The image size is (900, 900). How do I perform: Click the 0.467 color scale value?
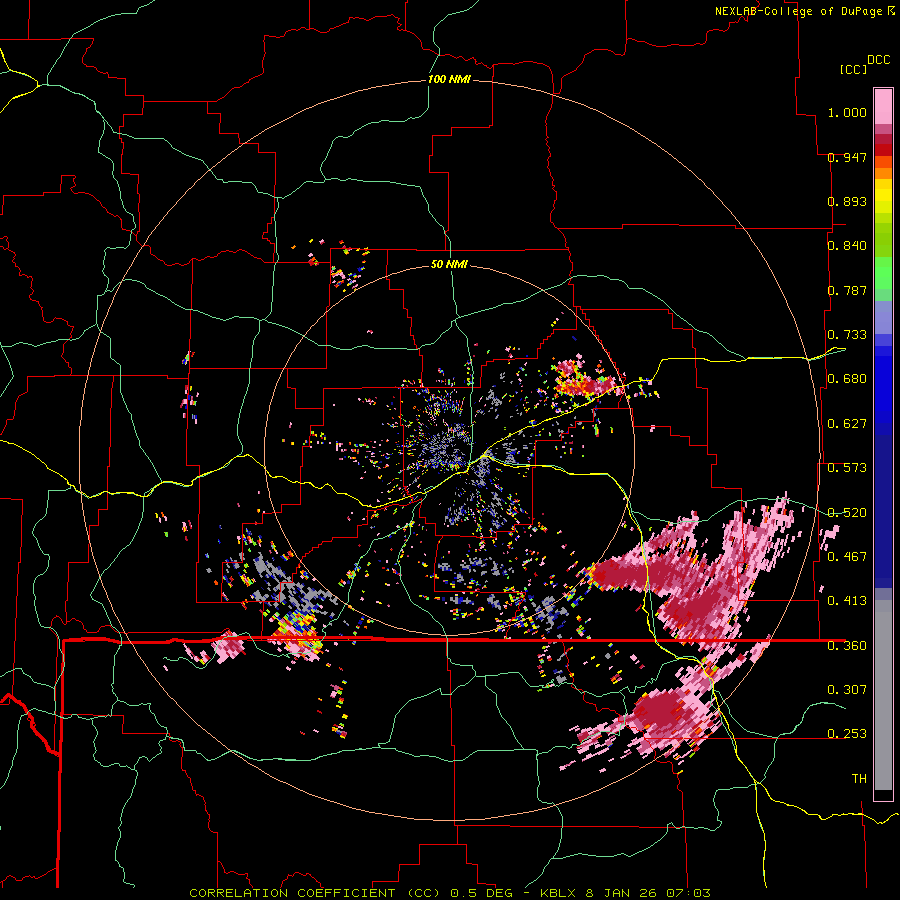click(x=847, y=557)
